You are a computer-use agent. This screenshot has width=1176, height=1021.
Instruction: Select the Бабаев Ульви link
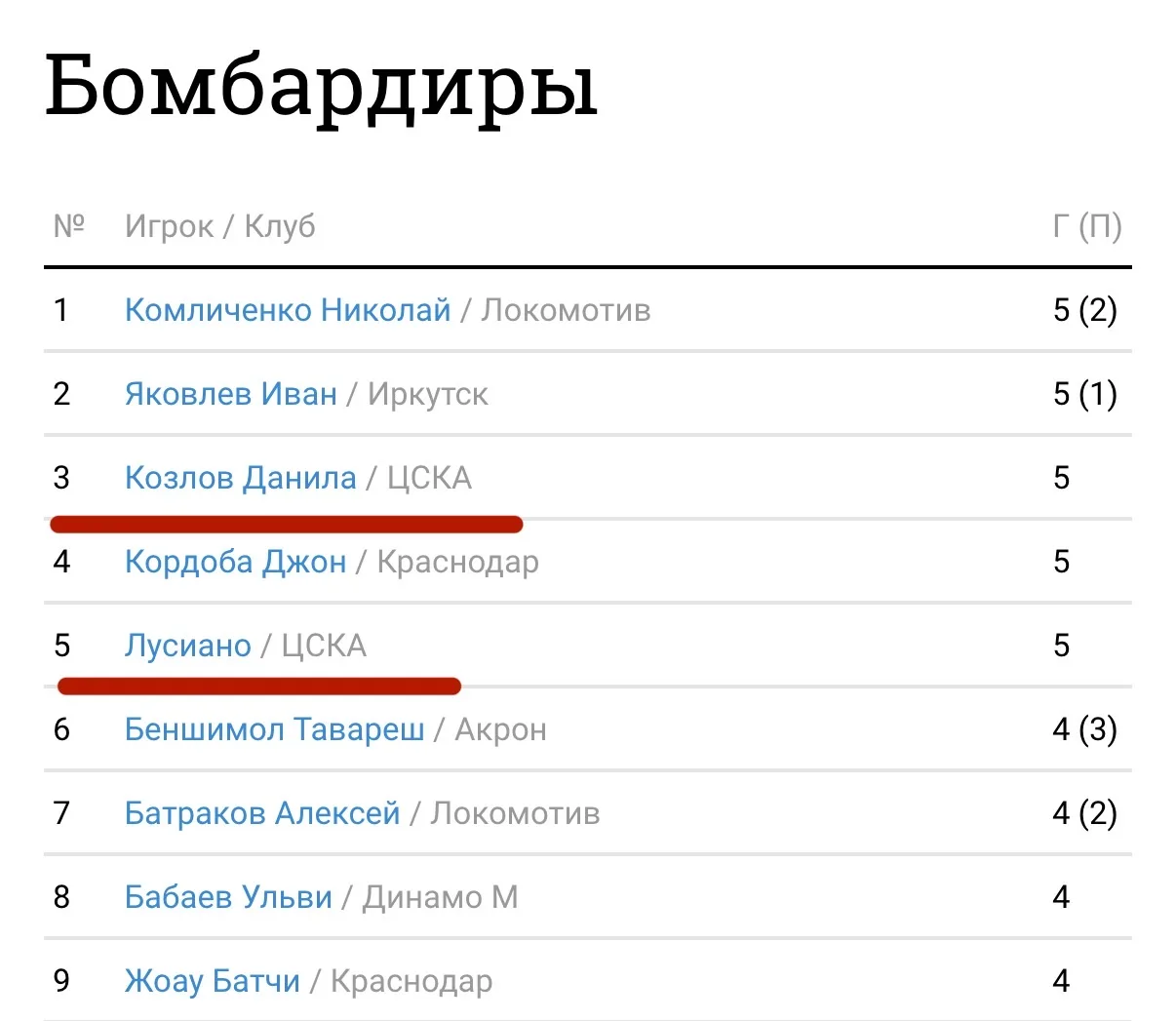[x=228, y=897]
